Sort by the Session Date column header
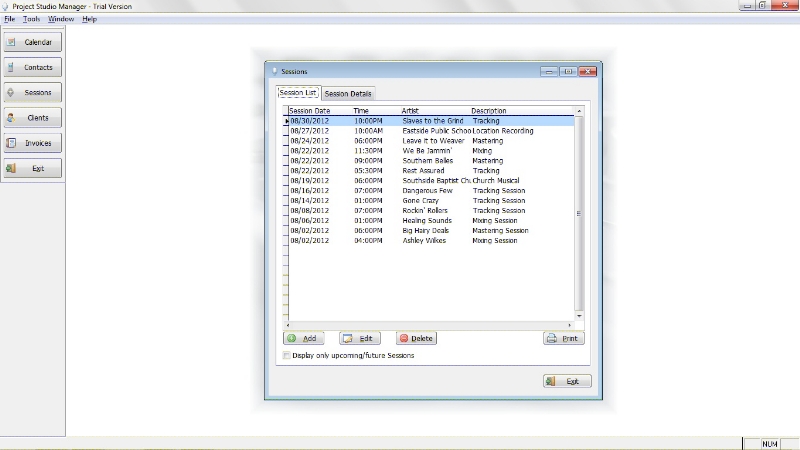Viewport: 800px width, 450px height. [x=309, y=110]
